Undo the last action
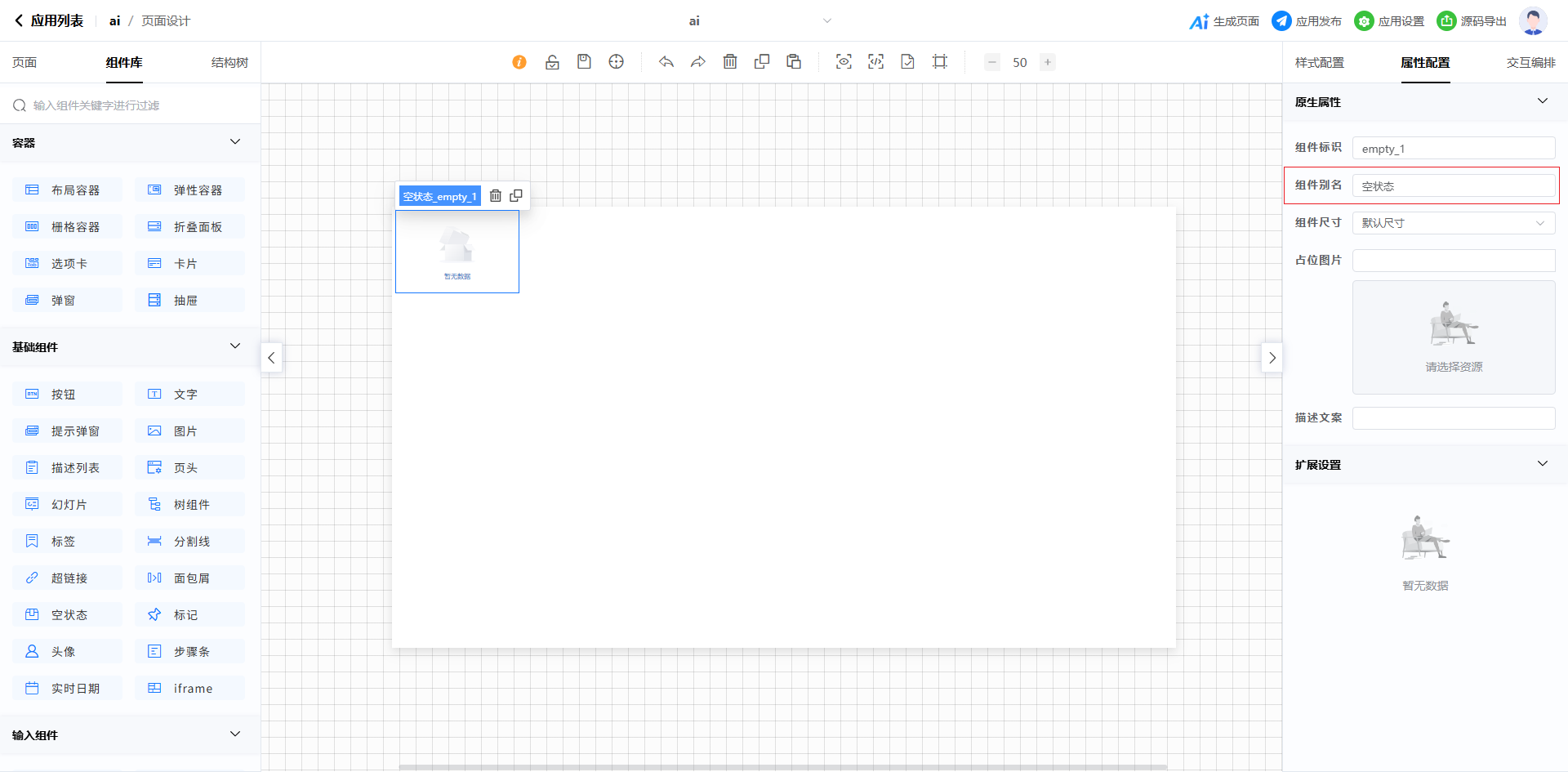1568x772 pixels. 666,62
